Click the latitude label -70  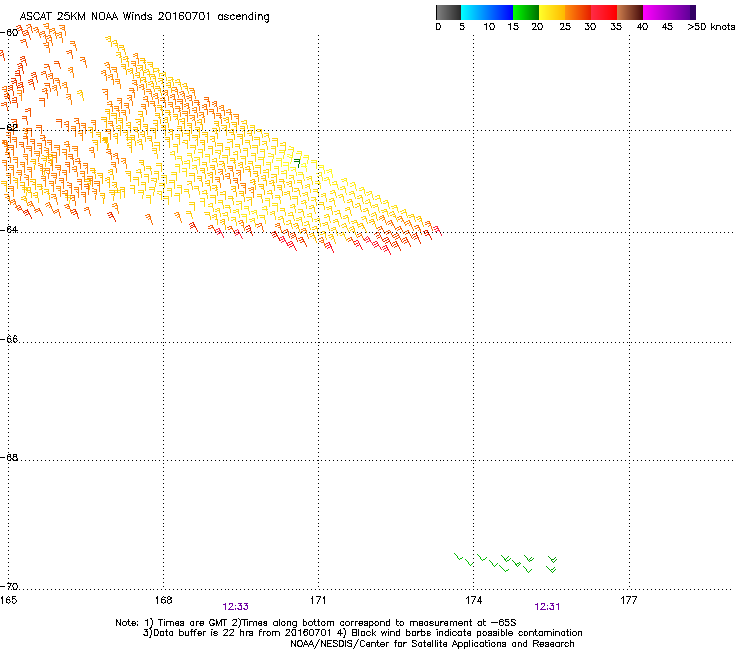click(x=9, y=586)
